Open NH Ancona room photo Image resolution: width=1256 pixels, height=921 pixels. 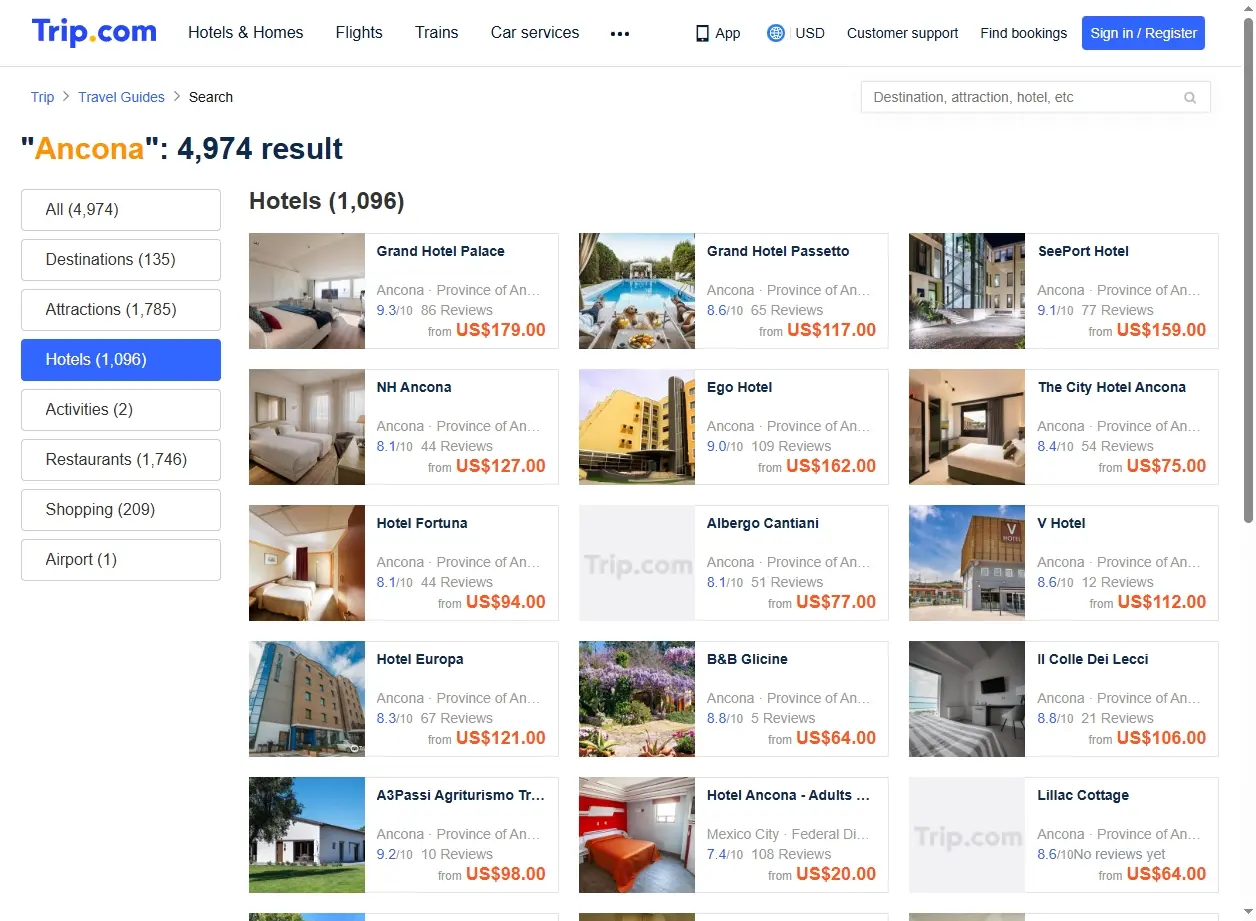307,427
